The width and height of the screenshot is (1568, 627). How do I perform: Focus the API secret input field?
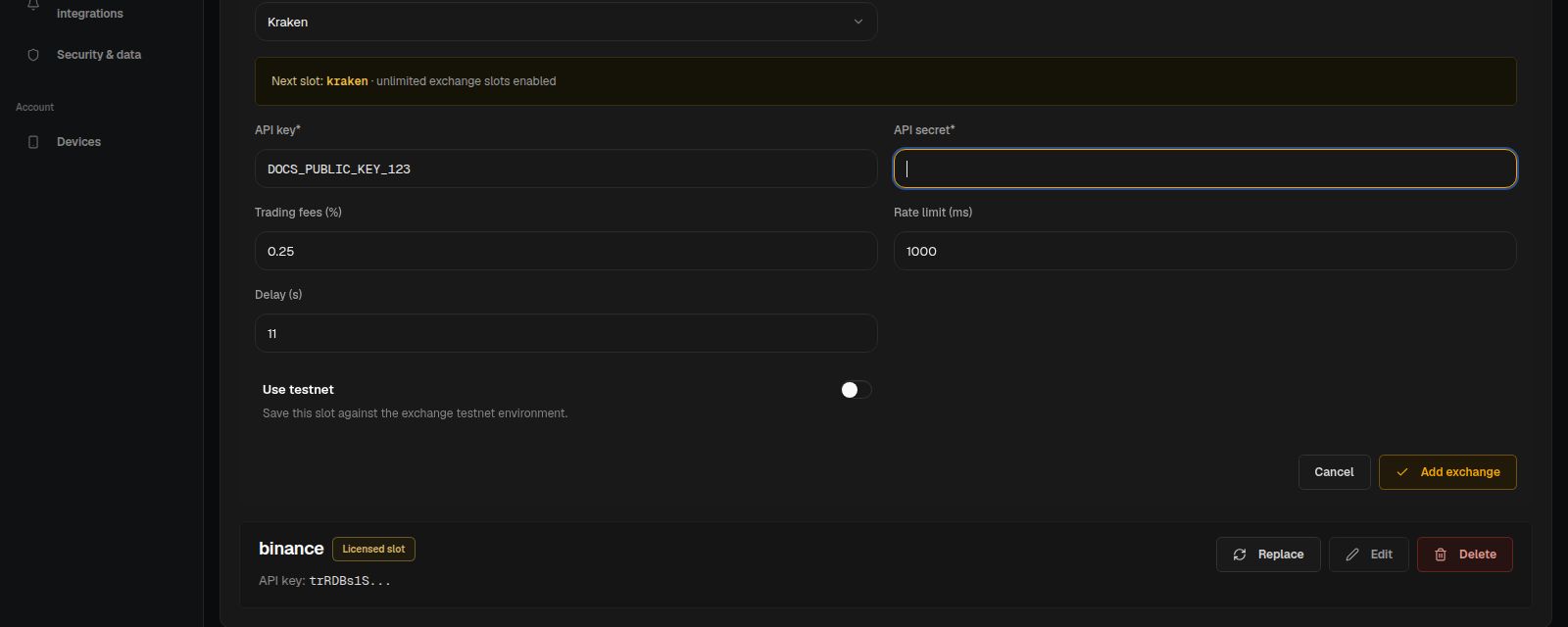[1204, 169]
